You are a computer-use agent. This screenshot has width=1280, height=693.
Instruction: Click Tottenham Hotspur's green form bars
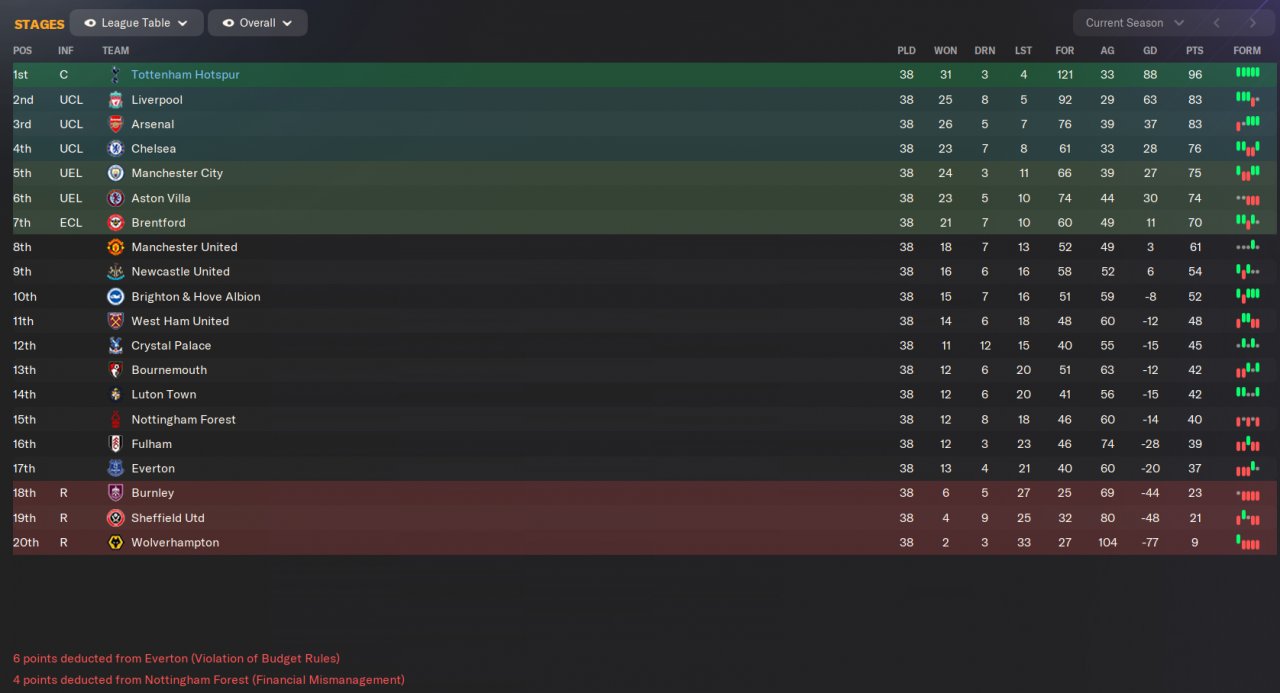(1247, 73)
